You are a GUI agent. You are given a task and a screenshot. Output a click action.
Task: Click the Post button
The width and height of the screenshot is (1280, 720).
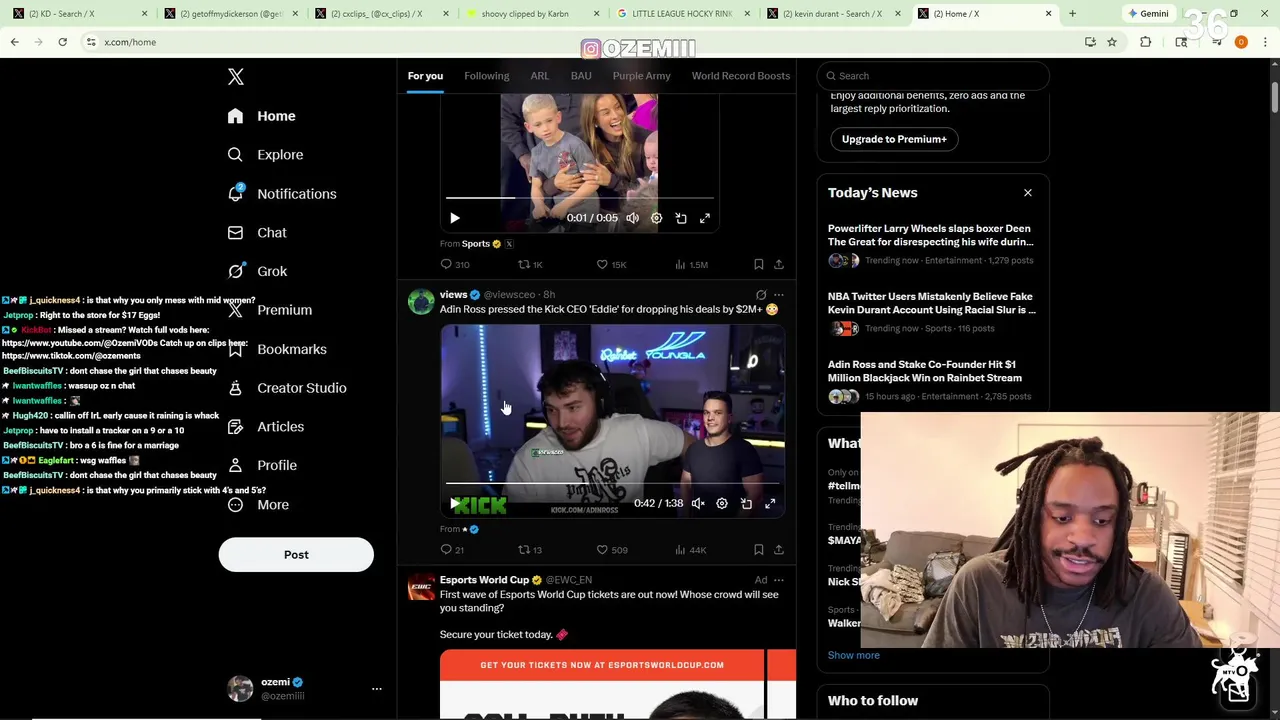click(296, 555)
